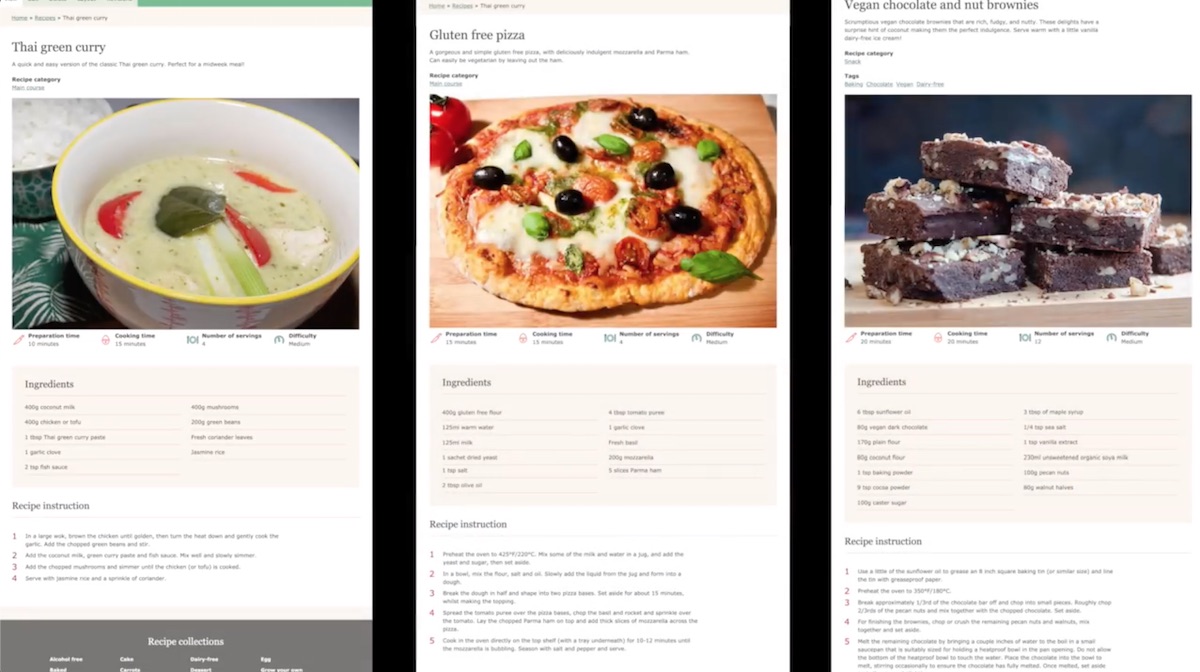
Task: Open the Snack category link on brownies
Action: (x=852, y=62)
